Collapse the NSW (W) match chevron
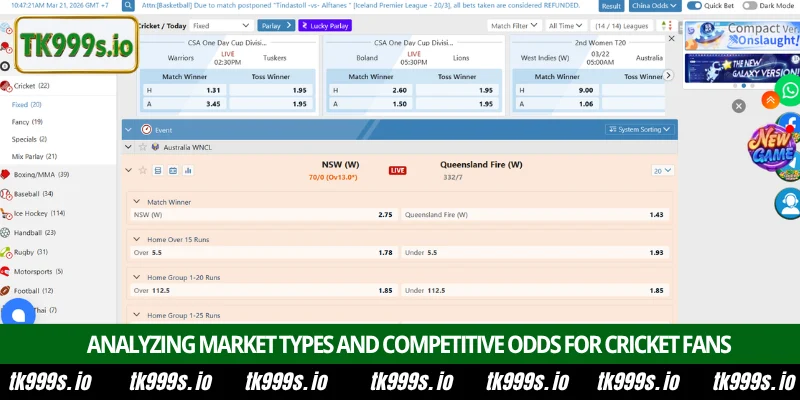 129,170
